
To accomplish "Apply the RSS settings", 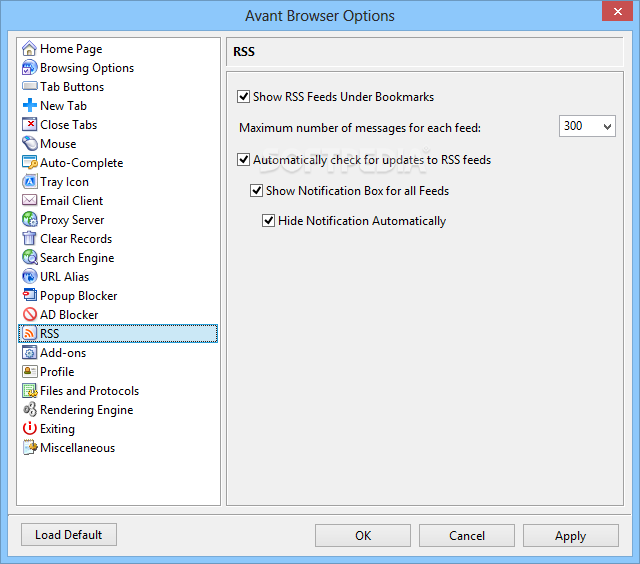I will pos(571,535).
